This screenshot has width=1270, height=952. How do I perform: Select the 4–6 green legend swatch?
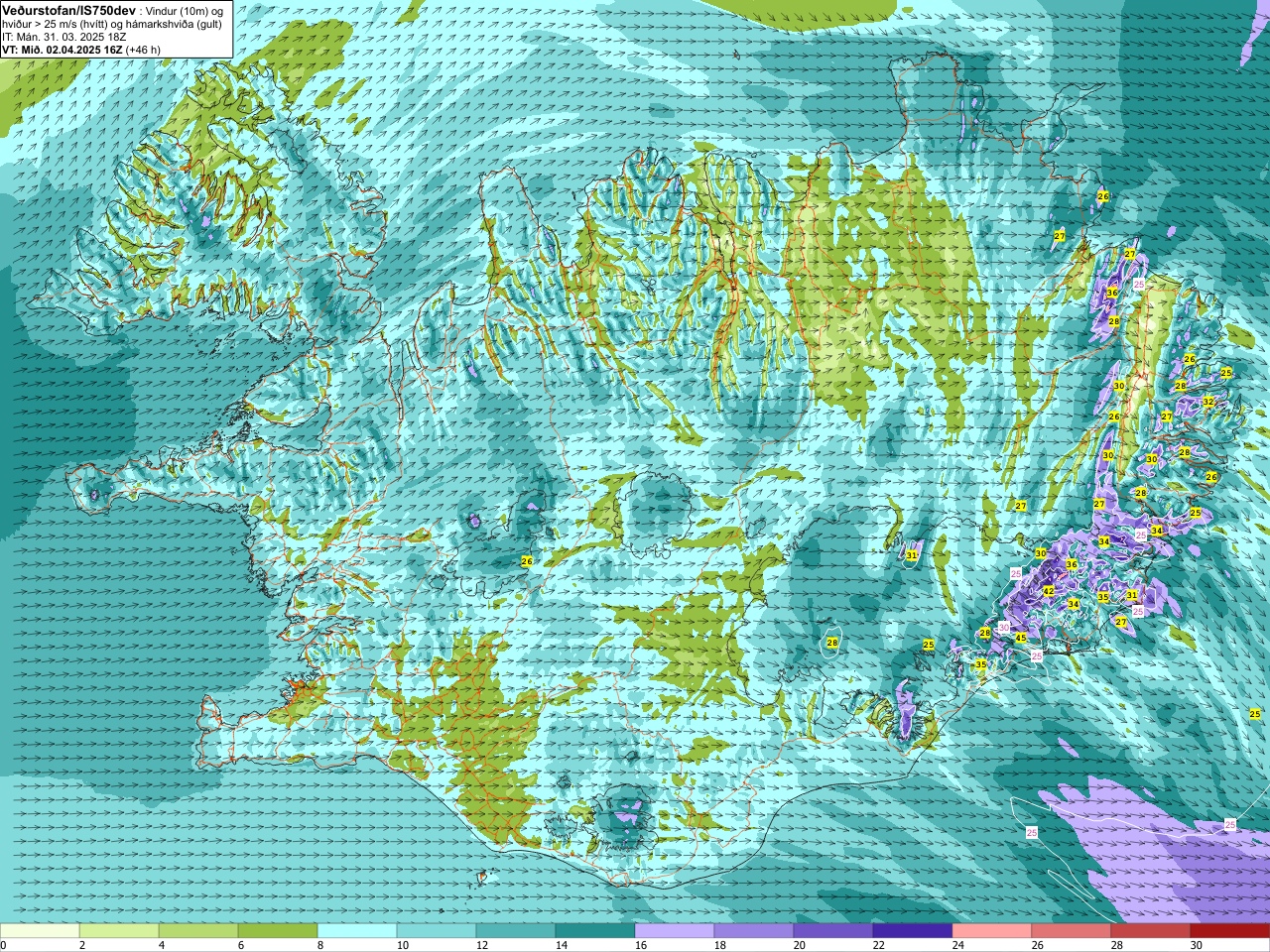point(198,931)
